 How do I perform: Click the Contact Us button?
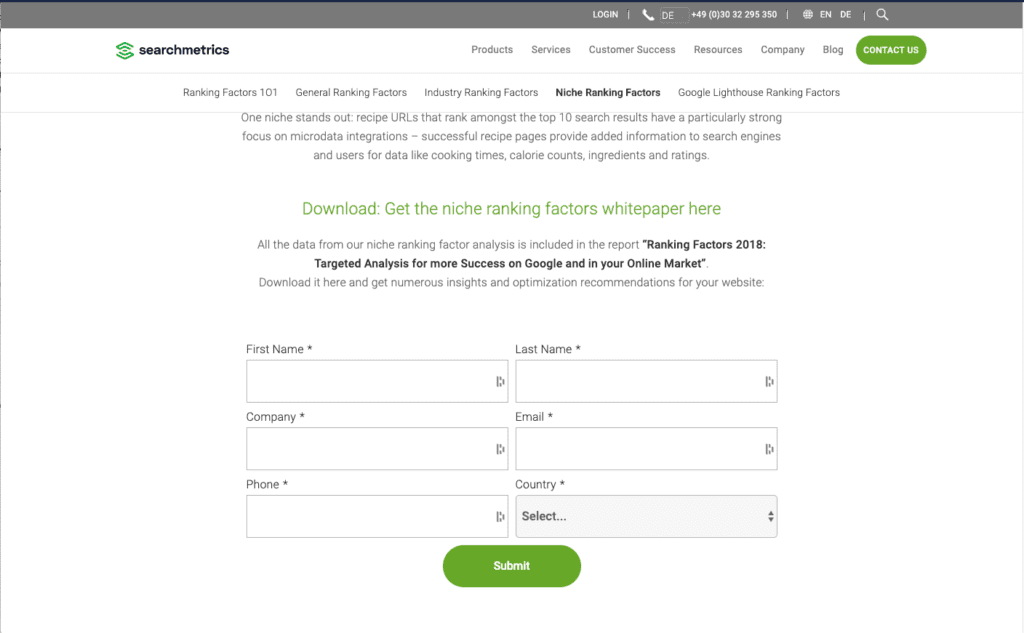coord(891,50)
